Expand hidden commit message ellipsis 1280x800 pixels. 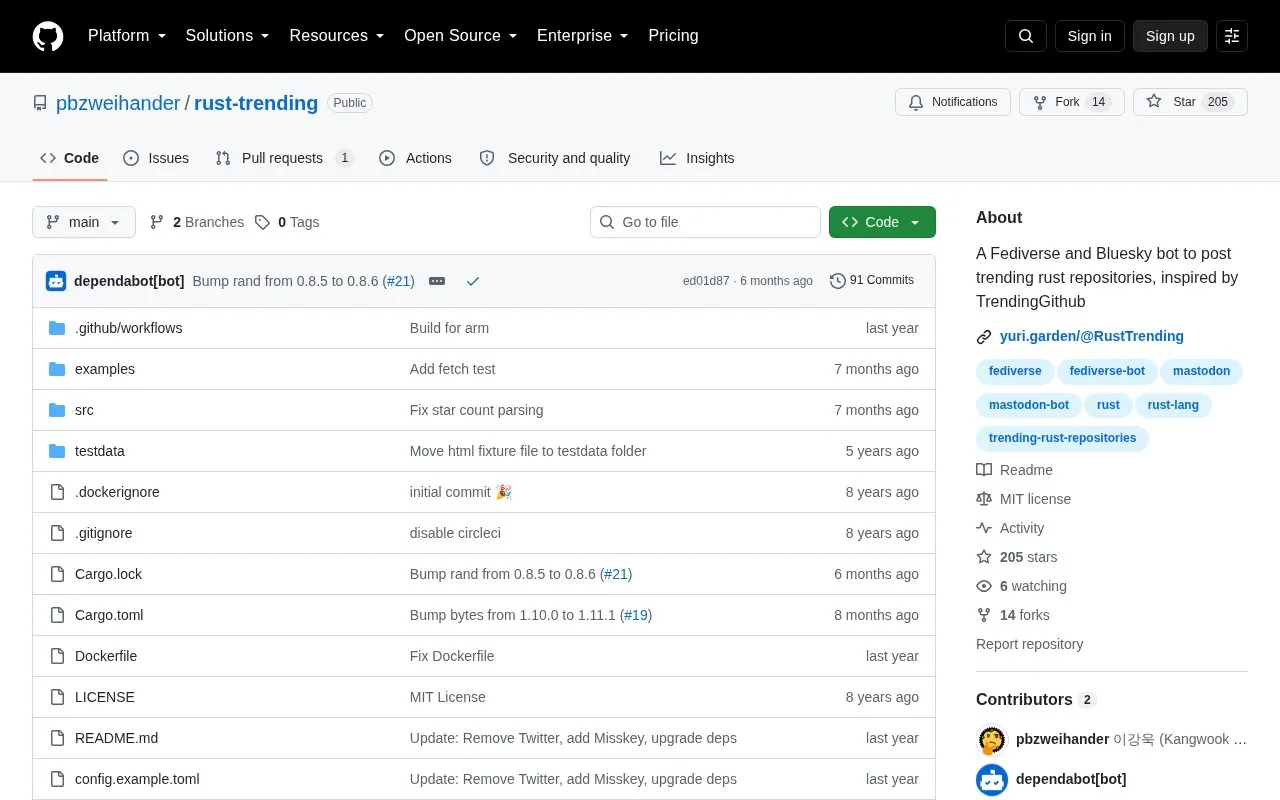point(437,281)
